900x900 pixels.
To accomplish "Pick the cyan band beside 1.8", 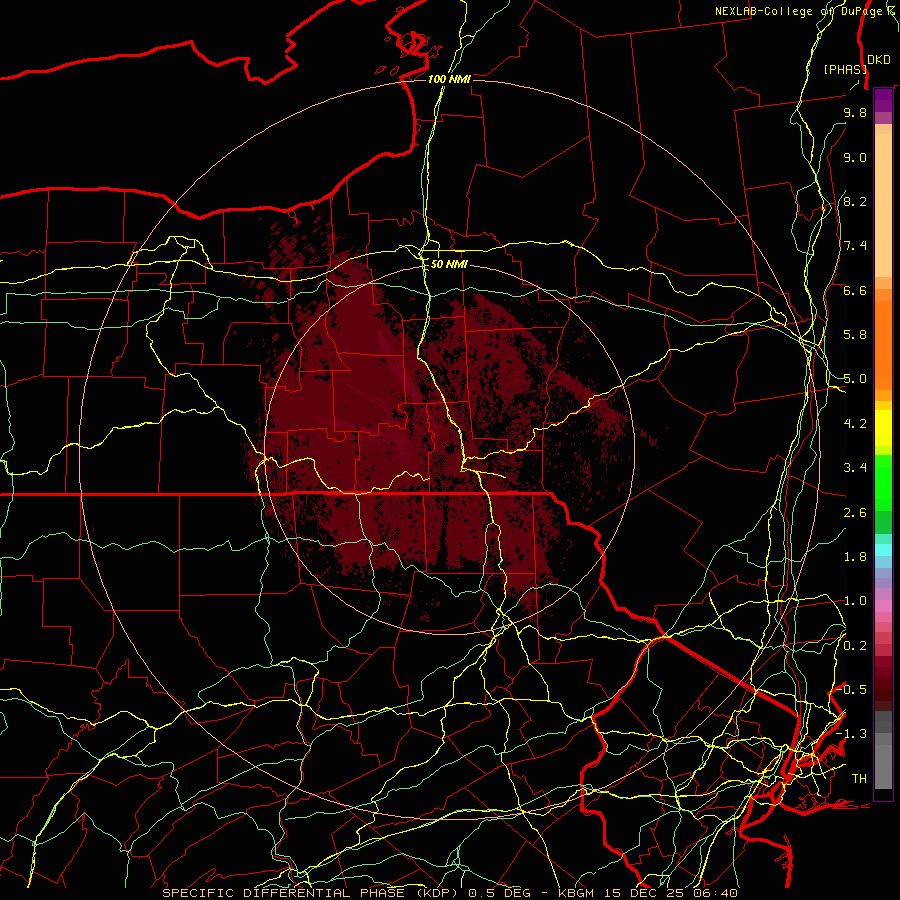I will (x=883, y=550).
